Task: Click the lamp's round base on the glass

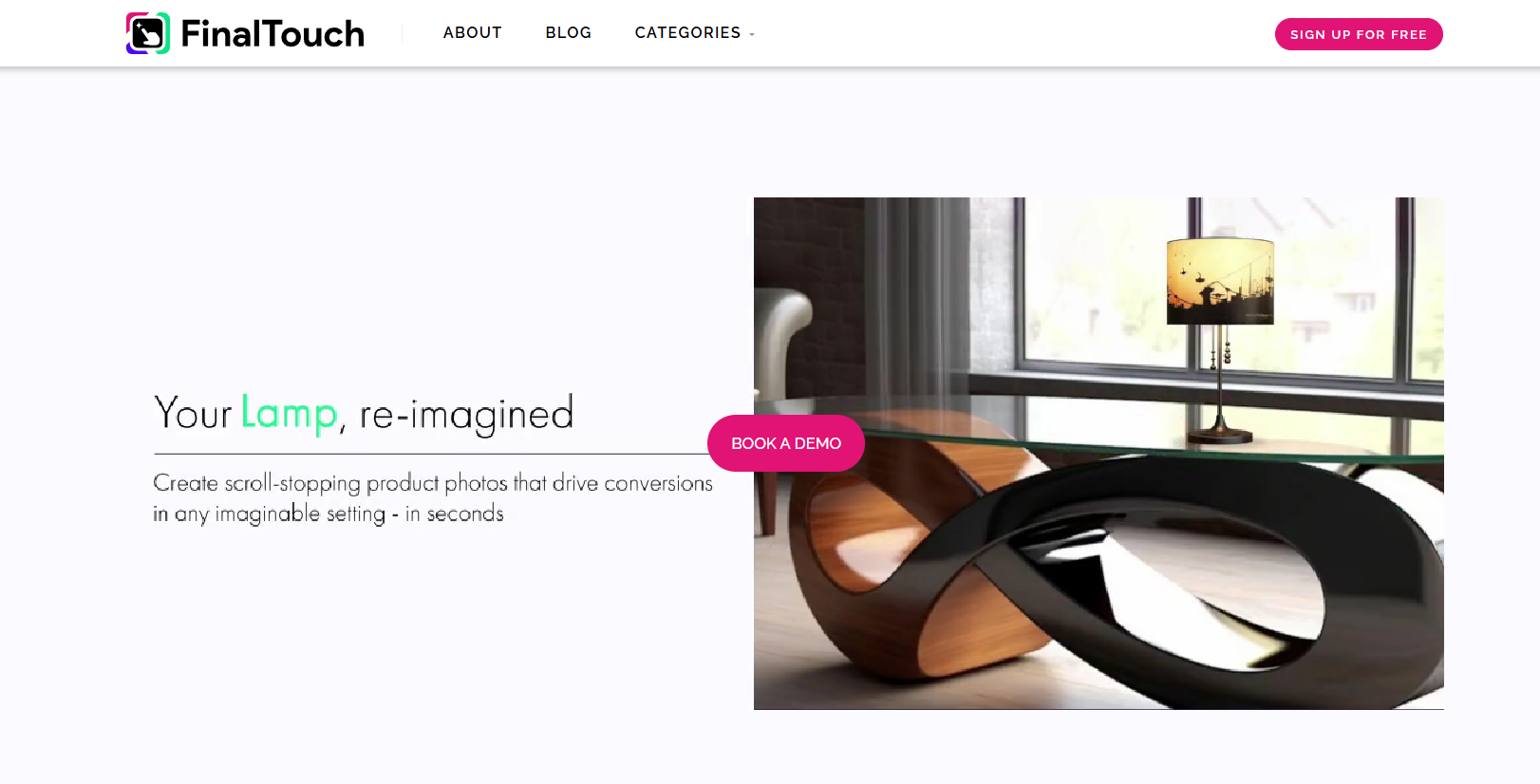Action: click(1220, 436)
